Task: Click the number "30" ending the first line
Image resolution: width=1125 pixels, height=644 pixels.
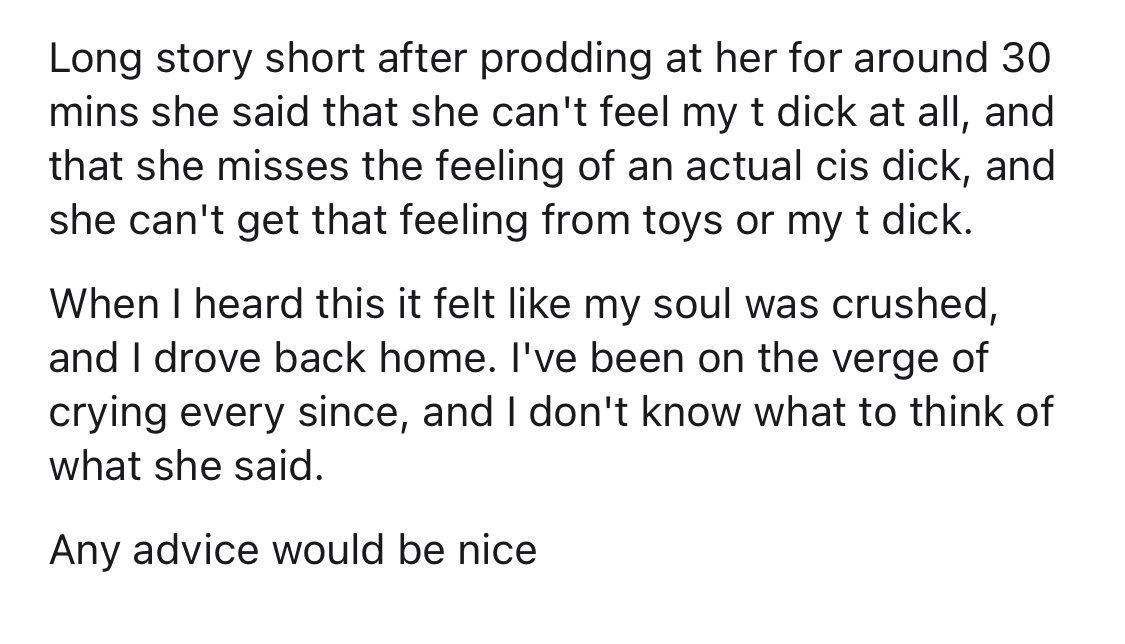Action: click(x=1025, y=57)
